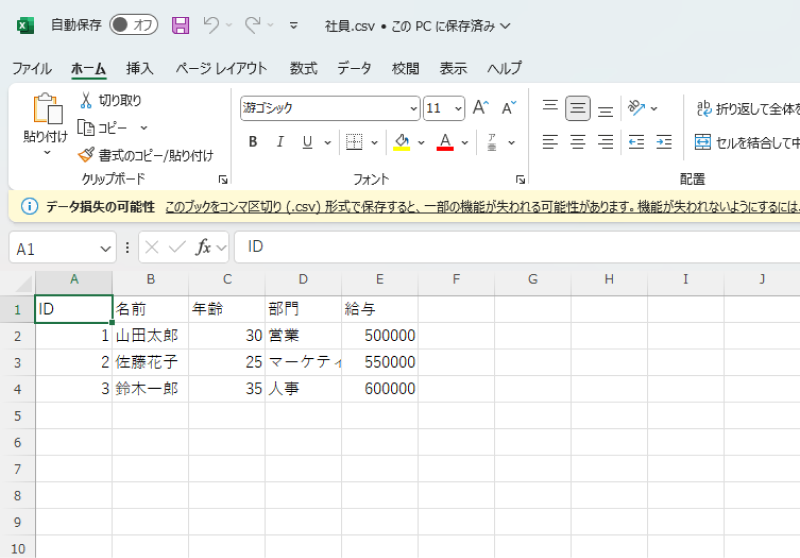Copy selection with コピー
The width and height of the screenshot is (800, 558).
(x=102, y=128)
